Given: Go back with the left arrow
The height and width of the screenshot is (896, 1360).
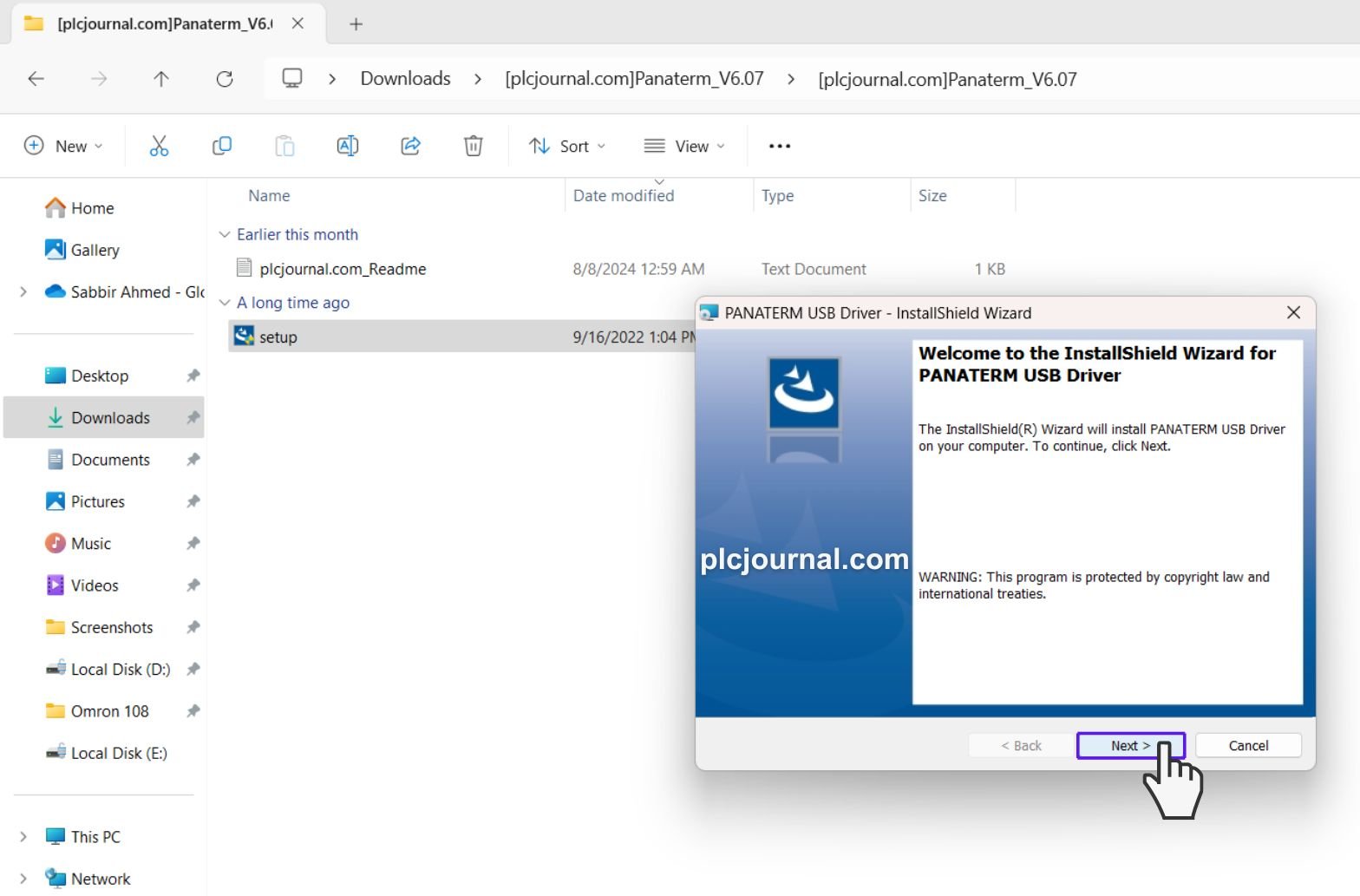Looking at the screenshot, I should pos(36,79).
